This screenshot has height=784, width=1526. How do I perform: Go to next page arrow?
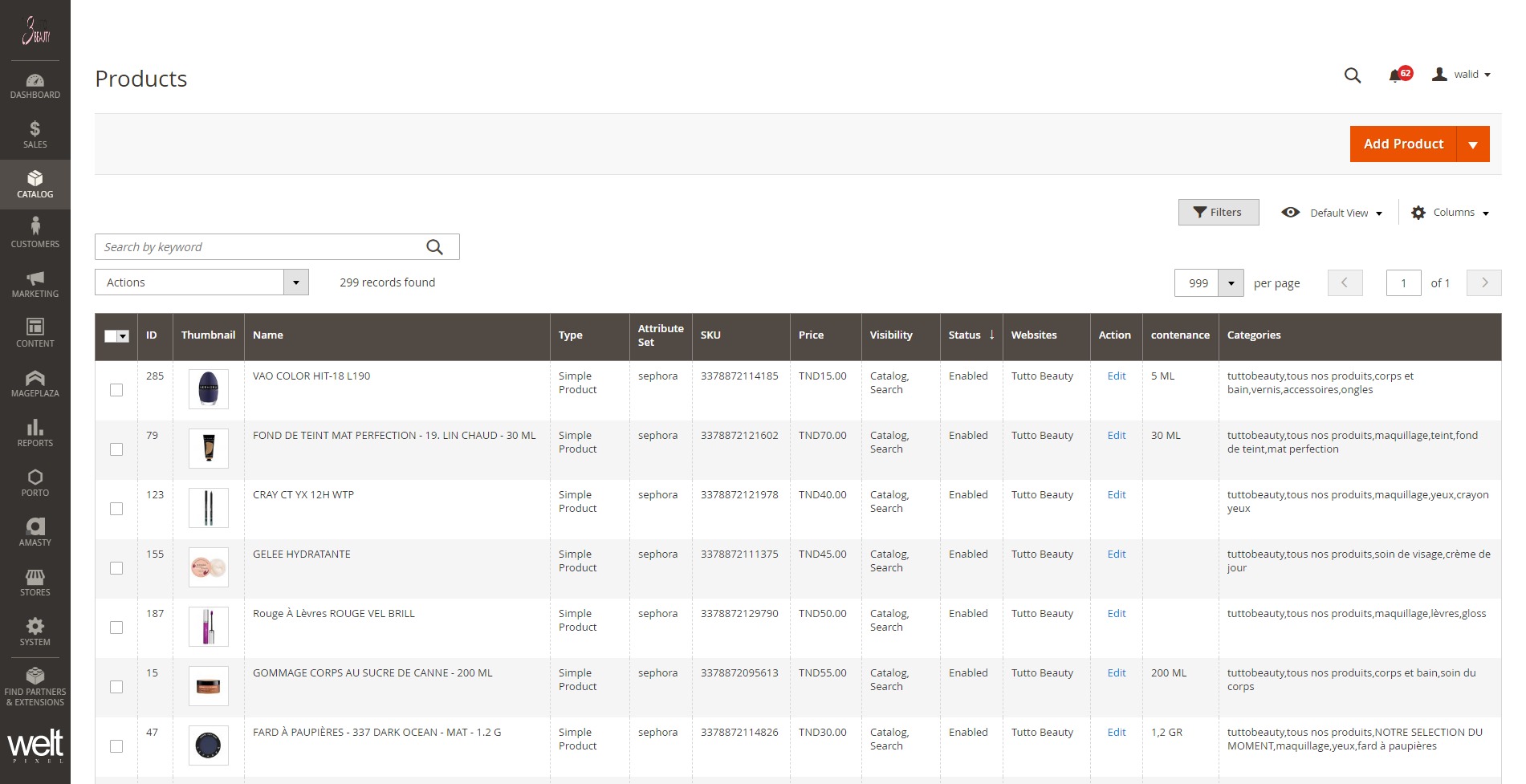1484,282
